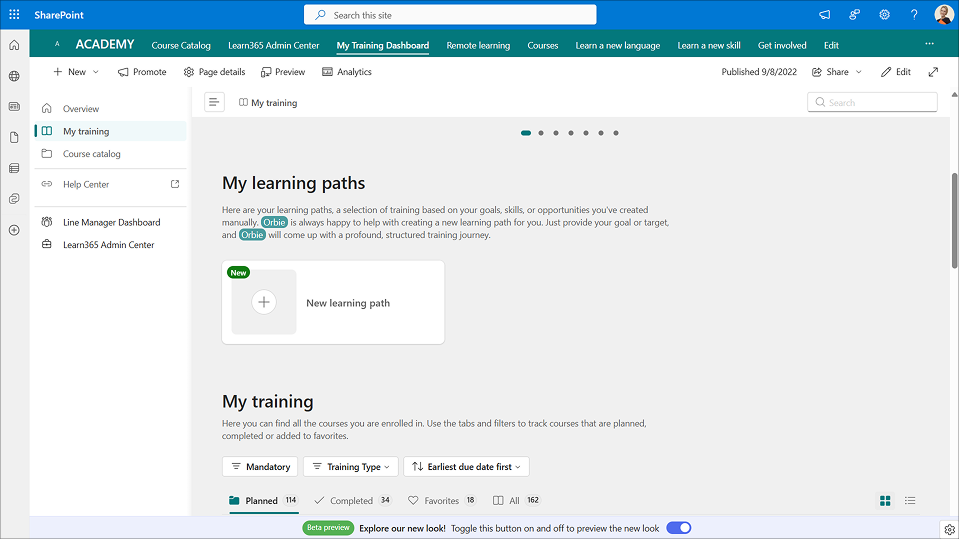Open the Course Catalog navigation item
This screenshot has width=959, height=539.
pyautogui.click(x=181, y=45)
